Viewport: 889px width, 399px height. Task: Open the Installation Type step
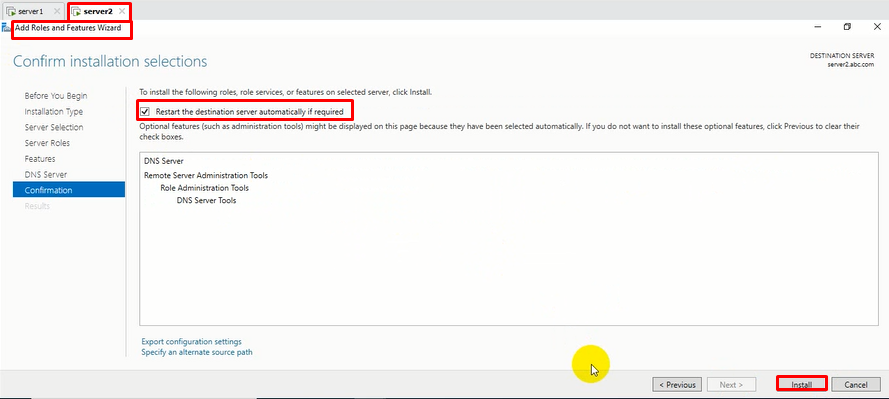point(53,112)
